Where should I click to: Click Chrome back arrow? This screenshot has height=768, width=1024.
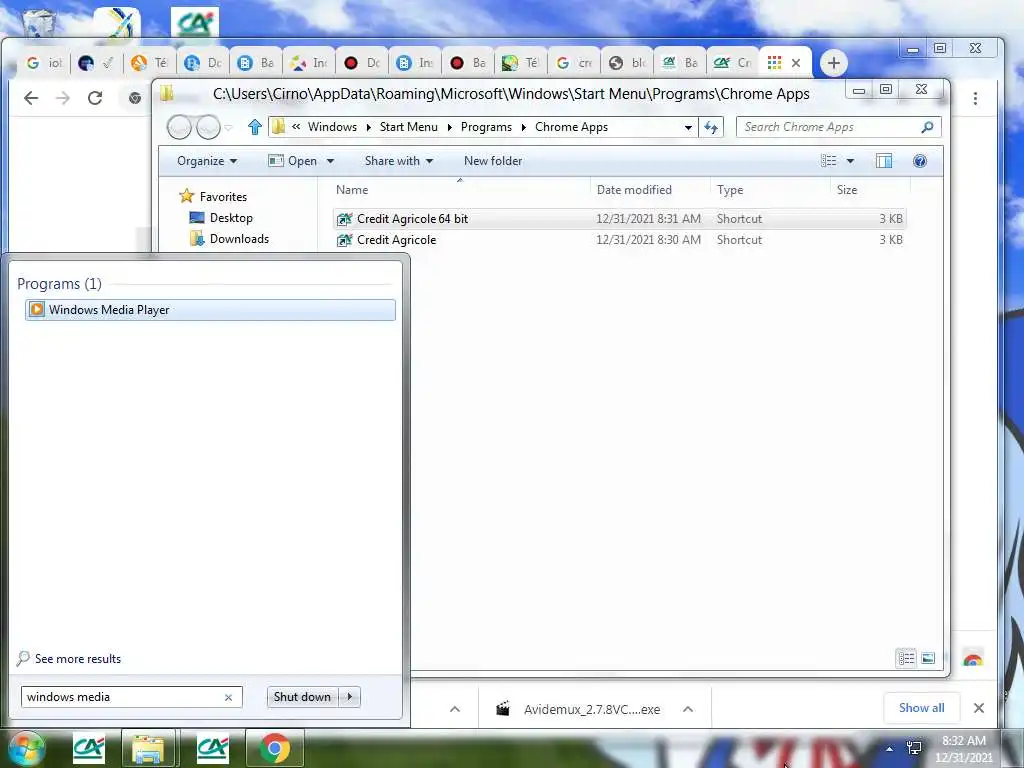coord(31,98)
